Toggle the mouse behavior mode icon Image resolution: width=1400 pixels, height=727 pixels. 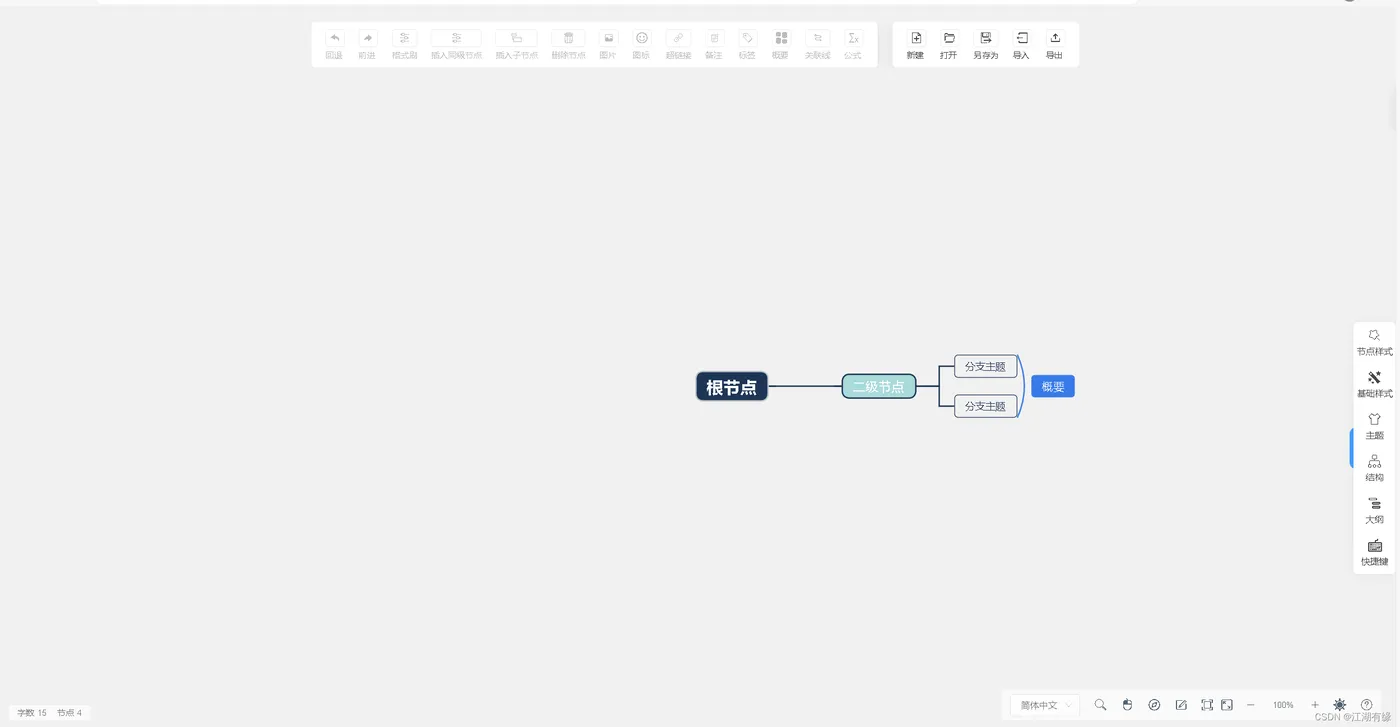tap(1127, 705)
